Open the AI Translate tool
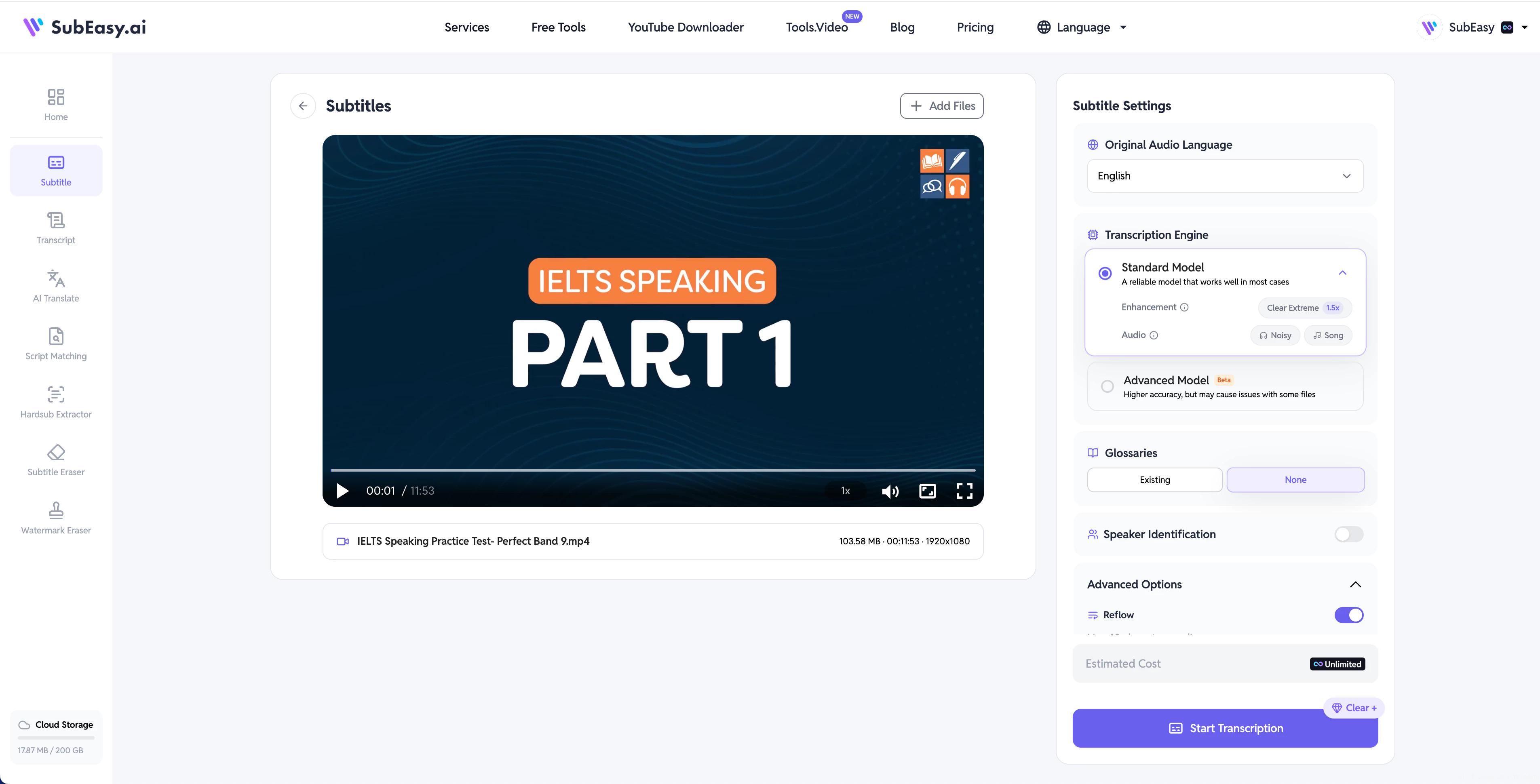 point(56,286)
